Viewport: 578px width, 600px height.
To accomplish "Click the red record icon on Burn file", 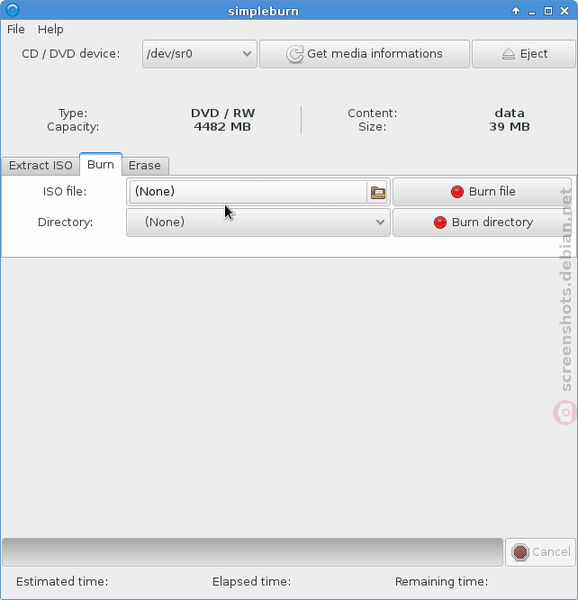I will coord(457,192).
